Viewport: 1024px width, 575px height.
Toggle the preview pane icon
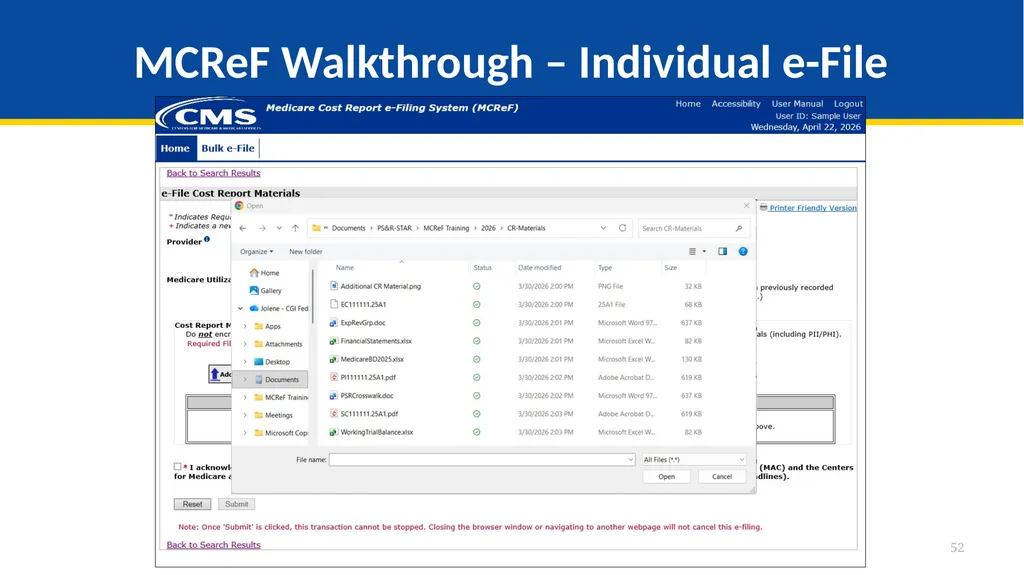pos(722,252)
